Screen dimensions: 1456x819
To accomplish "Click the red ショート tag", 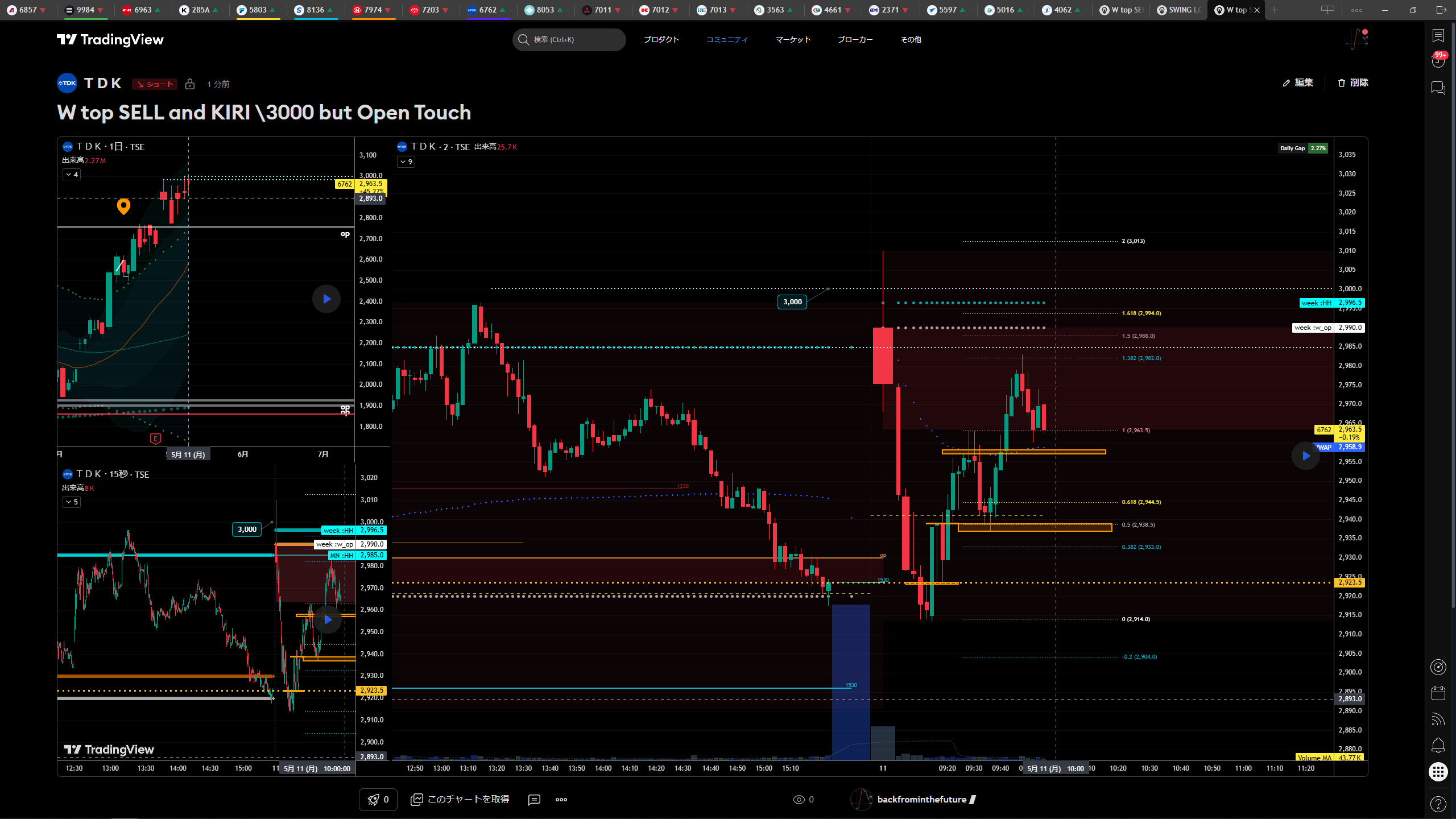I will [155, 84].
